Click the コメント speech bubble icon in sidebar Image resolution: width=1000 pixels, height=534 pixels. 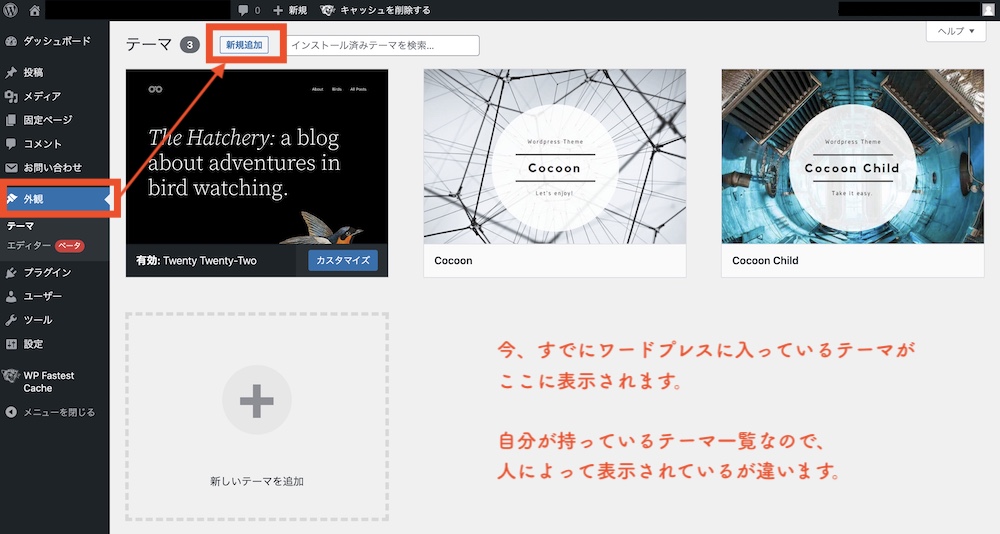[x=11, y=144]
